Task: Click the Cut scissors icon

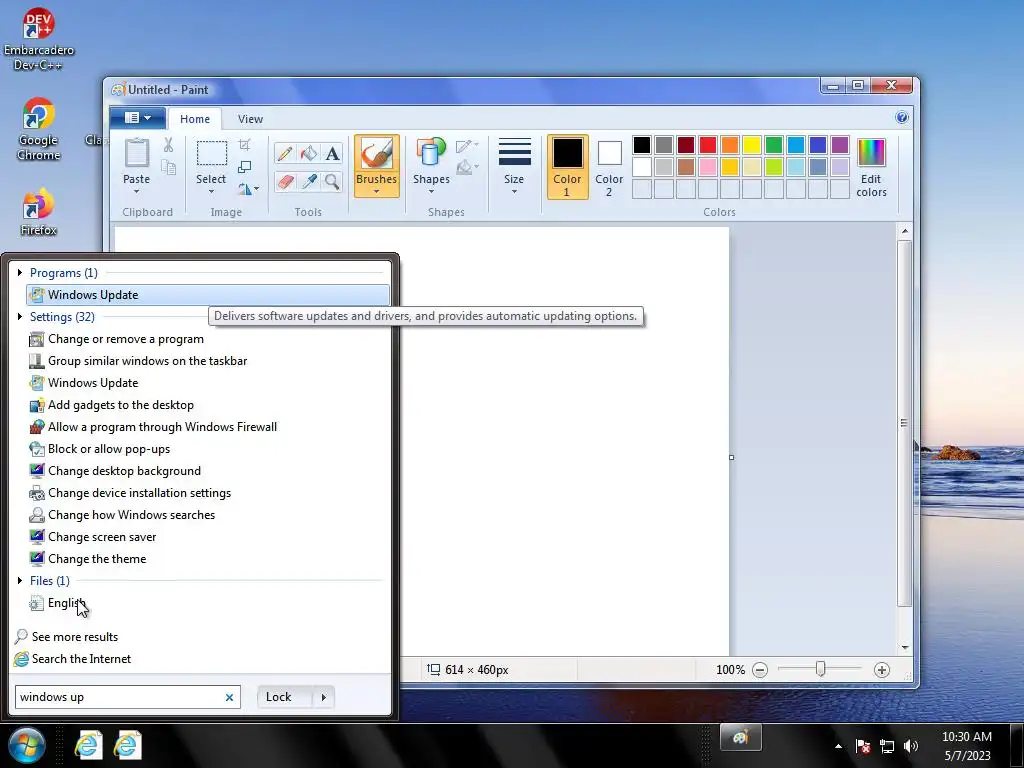Action: [168, 145]
